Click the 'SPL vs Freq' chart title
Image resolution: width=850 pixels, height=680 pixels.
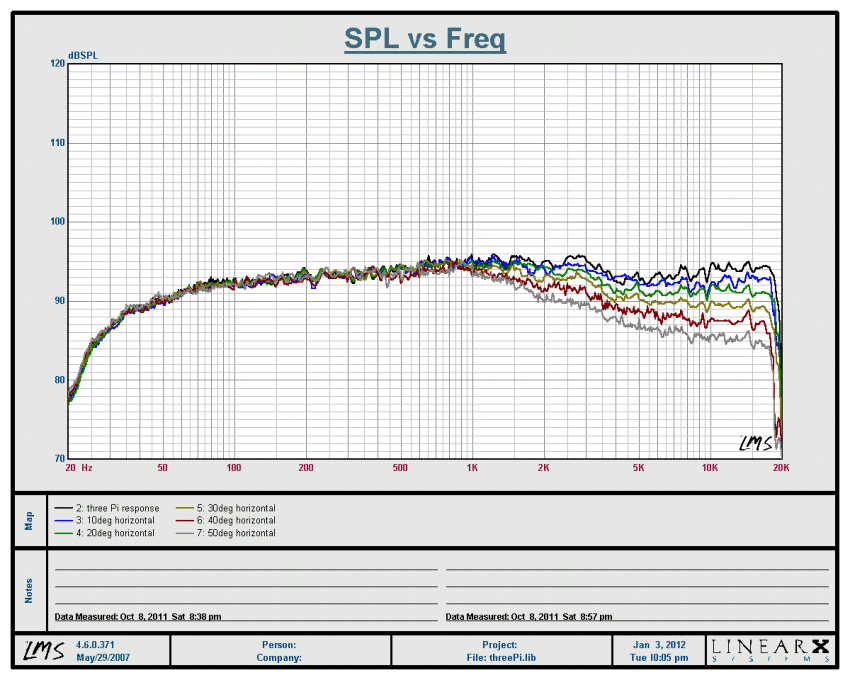coord(425,39)
